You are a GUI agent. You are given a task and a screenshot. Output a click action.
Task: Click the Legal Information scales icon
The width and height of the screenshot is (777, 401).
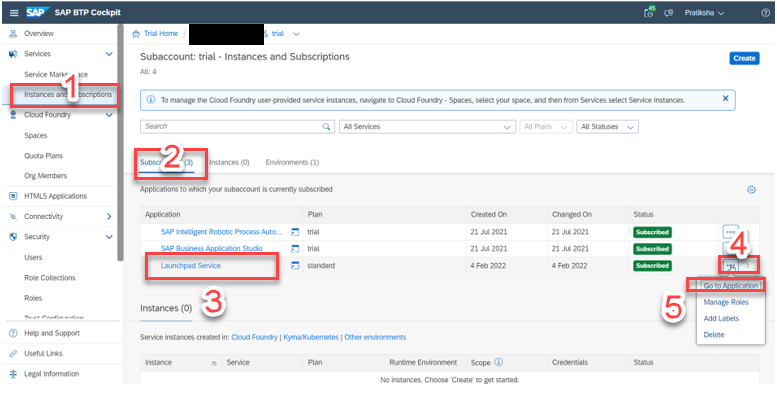(14, 374)
